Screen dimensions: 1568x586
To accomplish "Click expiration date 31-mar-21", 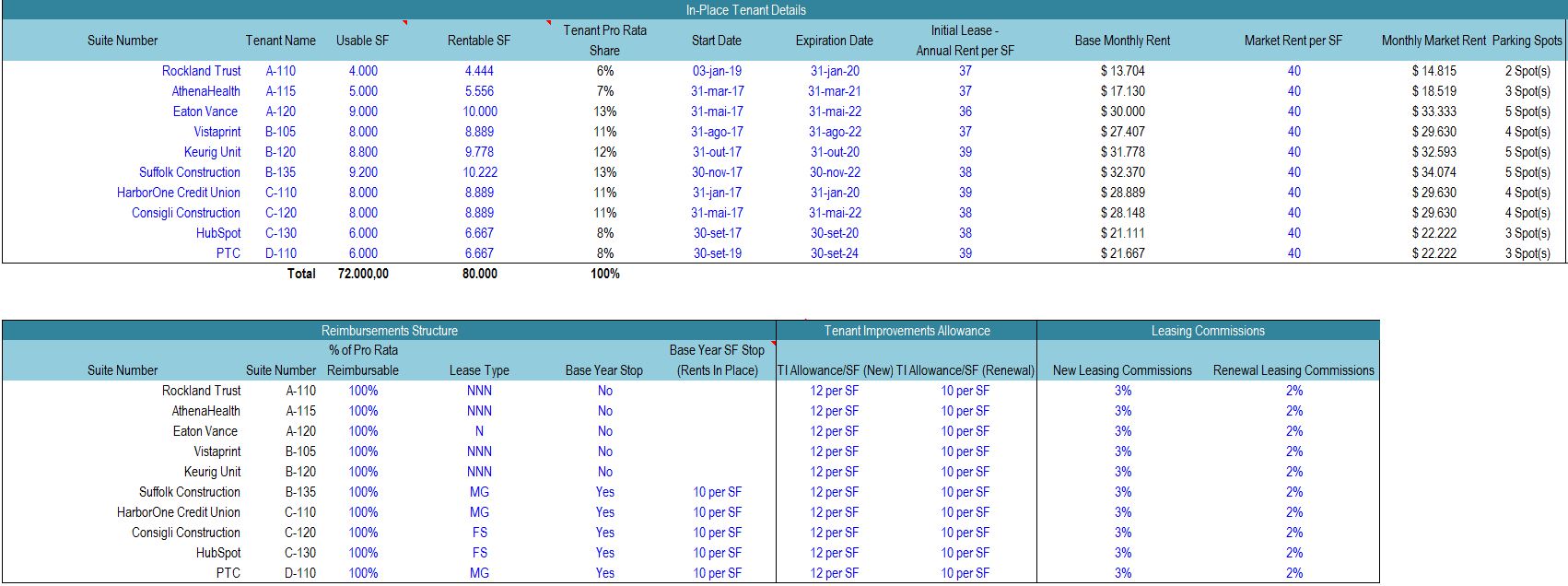I will 835,91.
